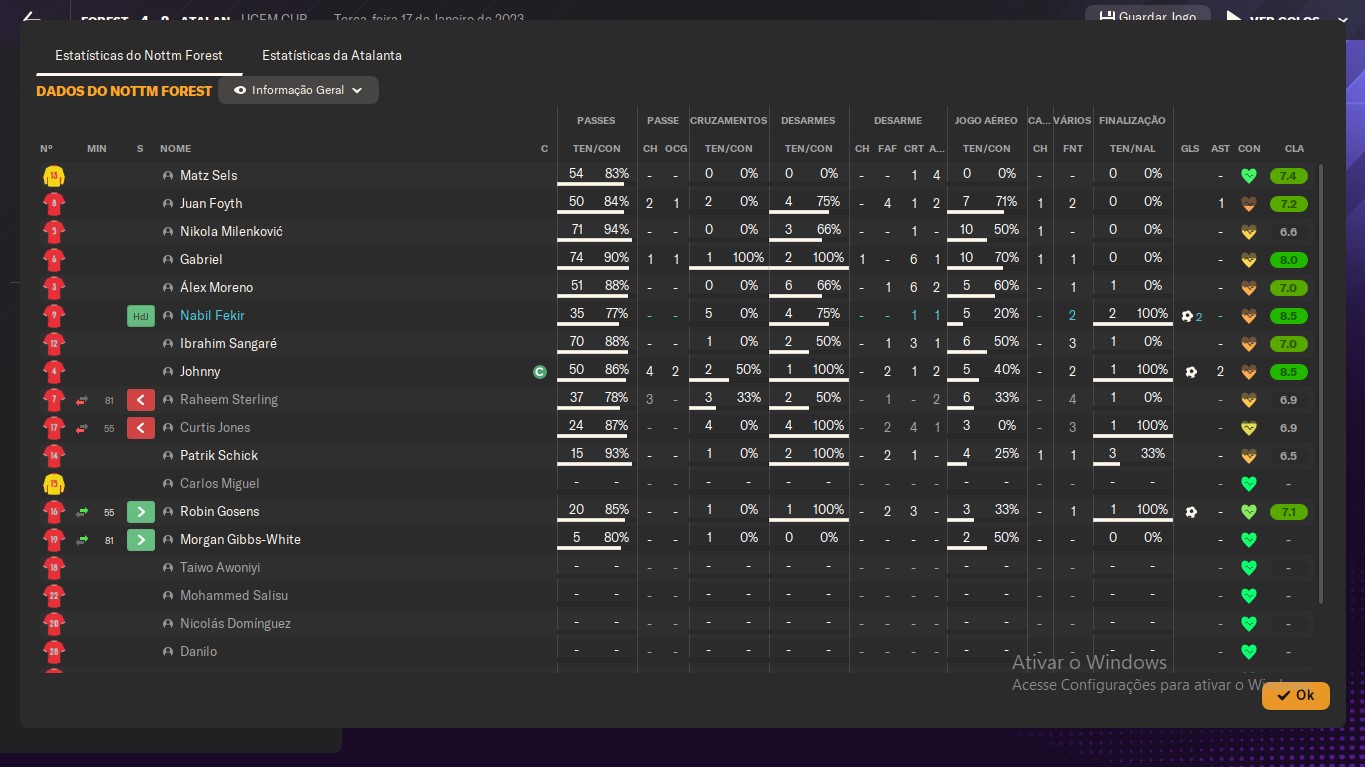Click the Guardar Jogo button

pos(1148,17)
